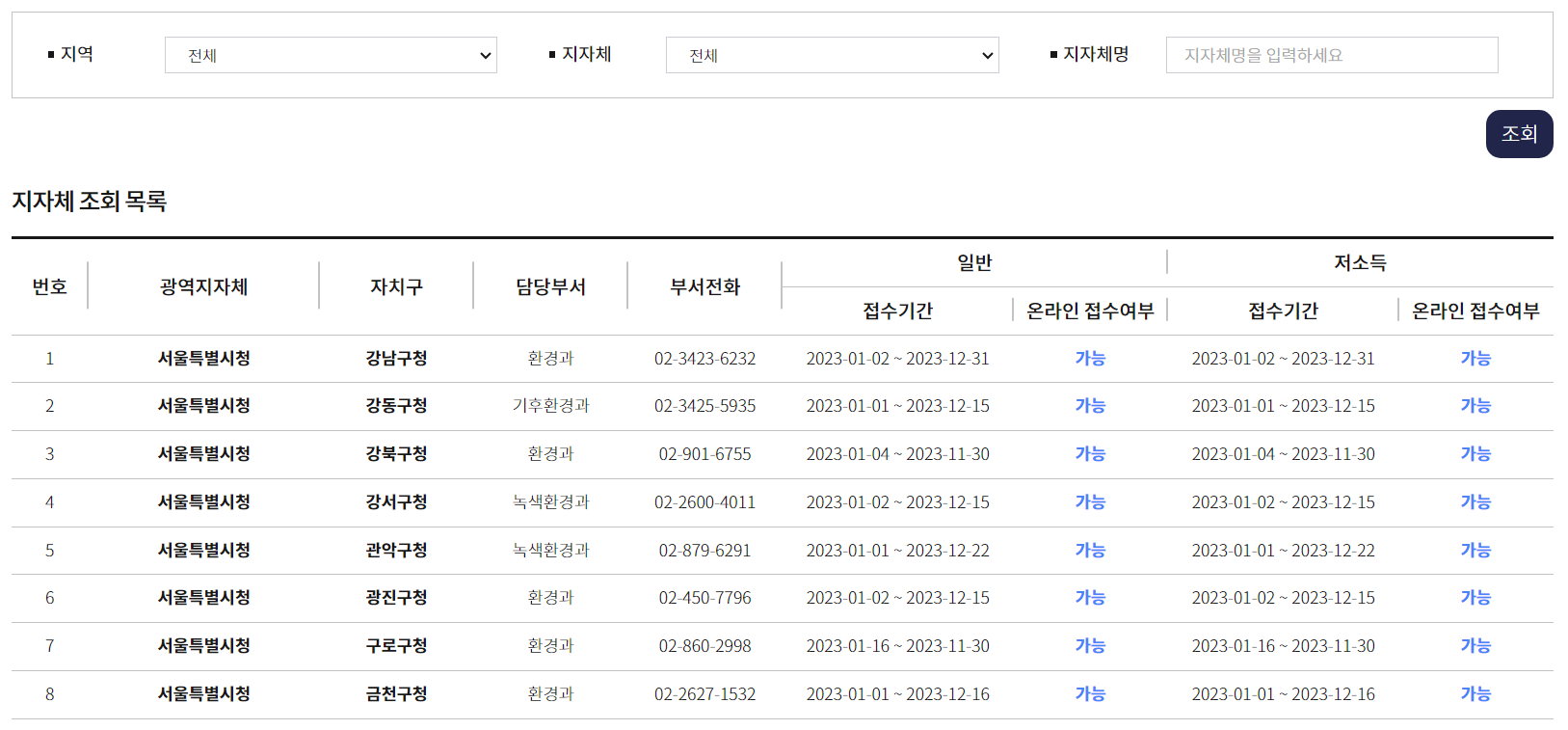Click the 저소득 group header
1568x730 pixels.
click(x=1360, y=262)
